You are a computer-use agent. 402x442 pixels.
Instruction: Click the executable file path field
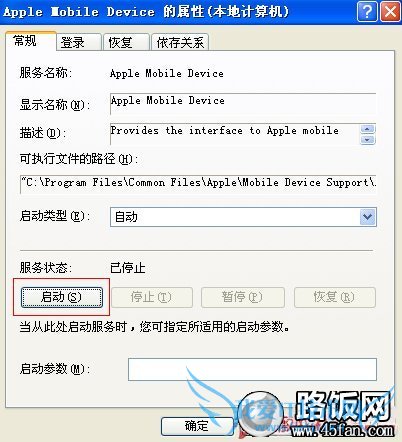tap(198, 184)
